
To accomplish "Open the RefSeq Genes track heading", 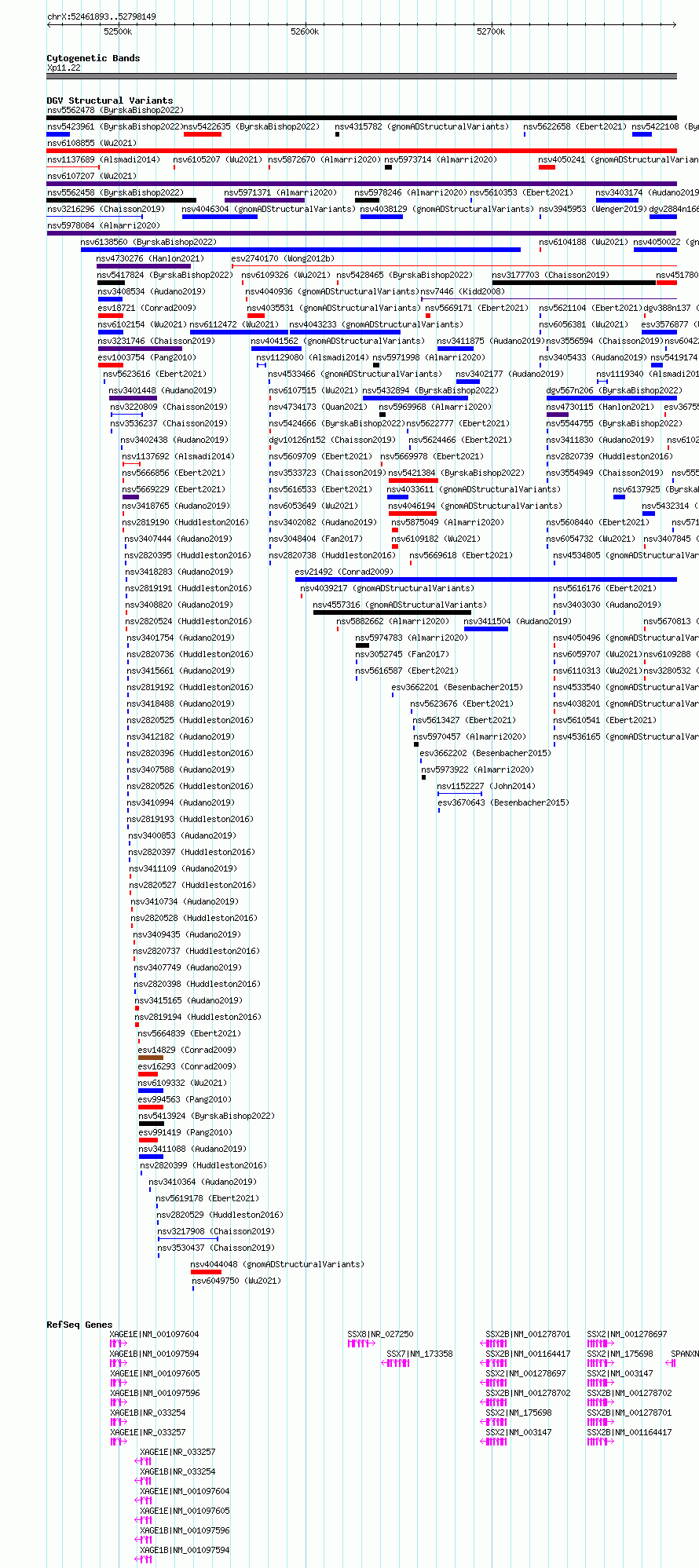I will [x=79, y=1325].
